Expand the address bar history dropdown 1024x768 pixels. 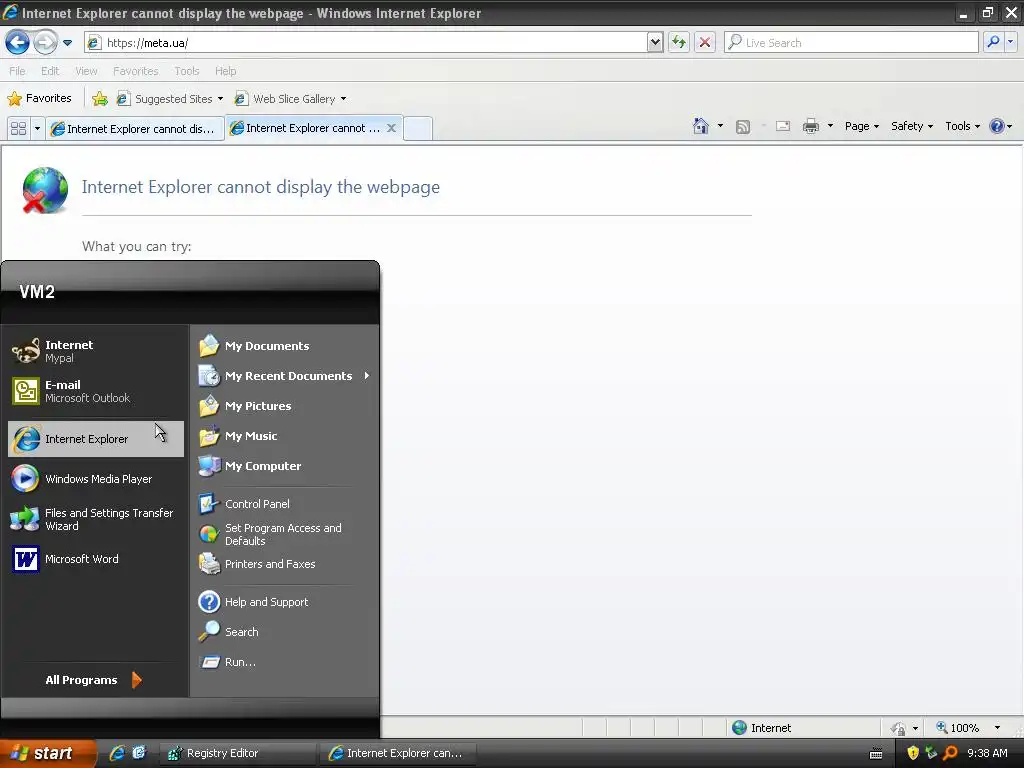(x=655, y=43)
